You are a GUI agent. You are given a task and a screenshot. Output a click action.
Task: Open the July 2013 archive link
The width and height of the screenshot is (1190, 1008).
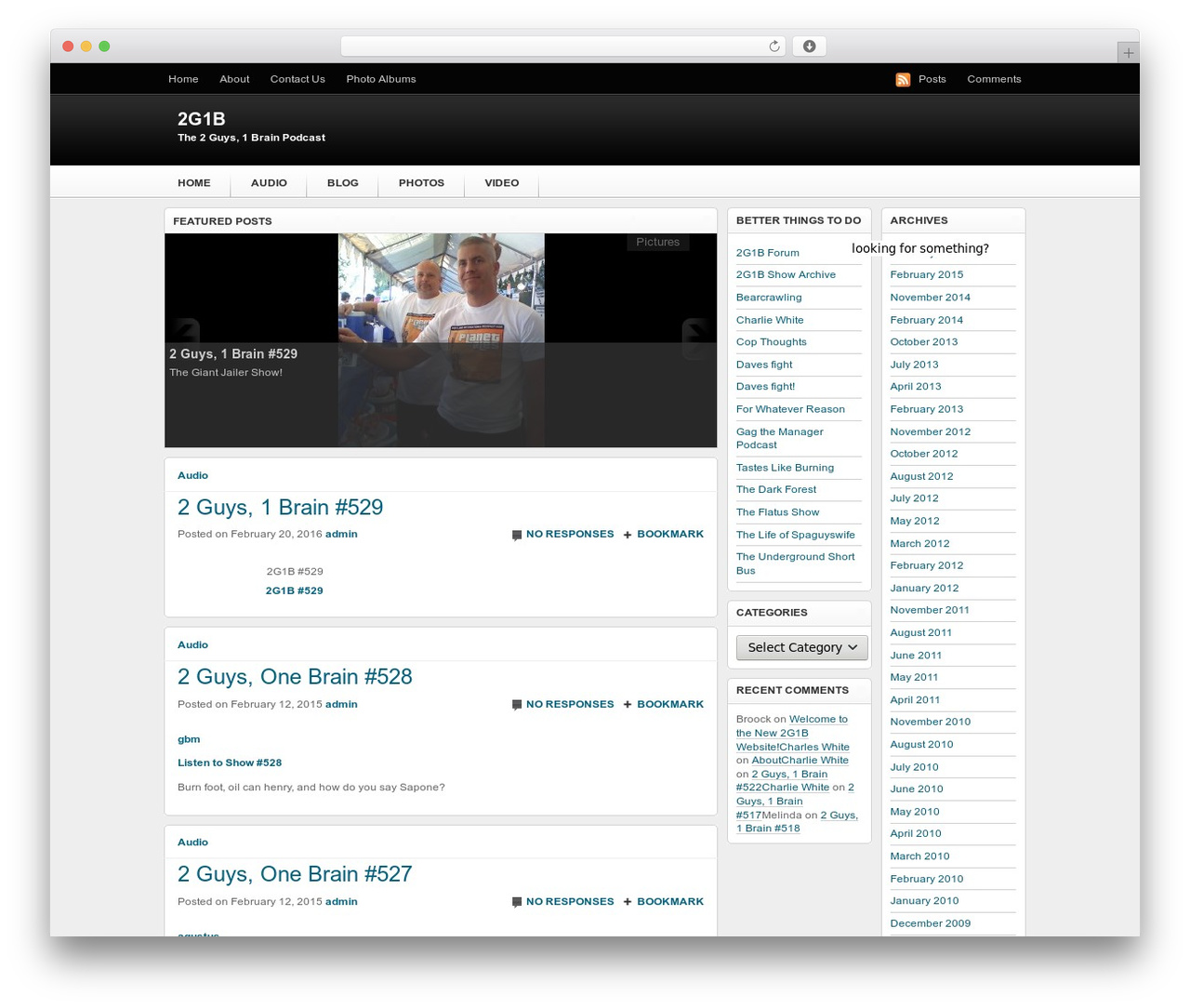point(915,365)
